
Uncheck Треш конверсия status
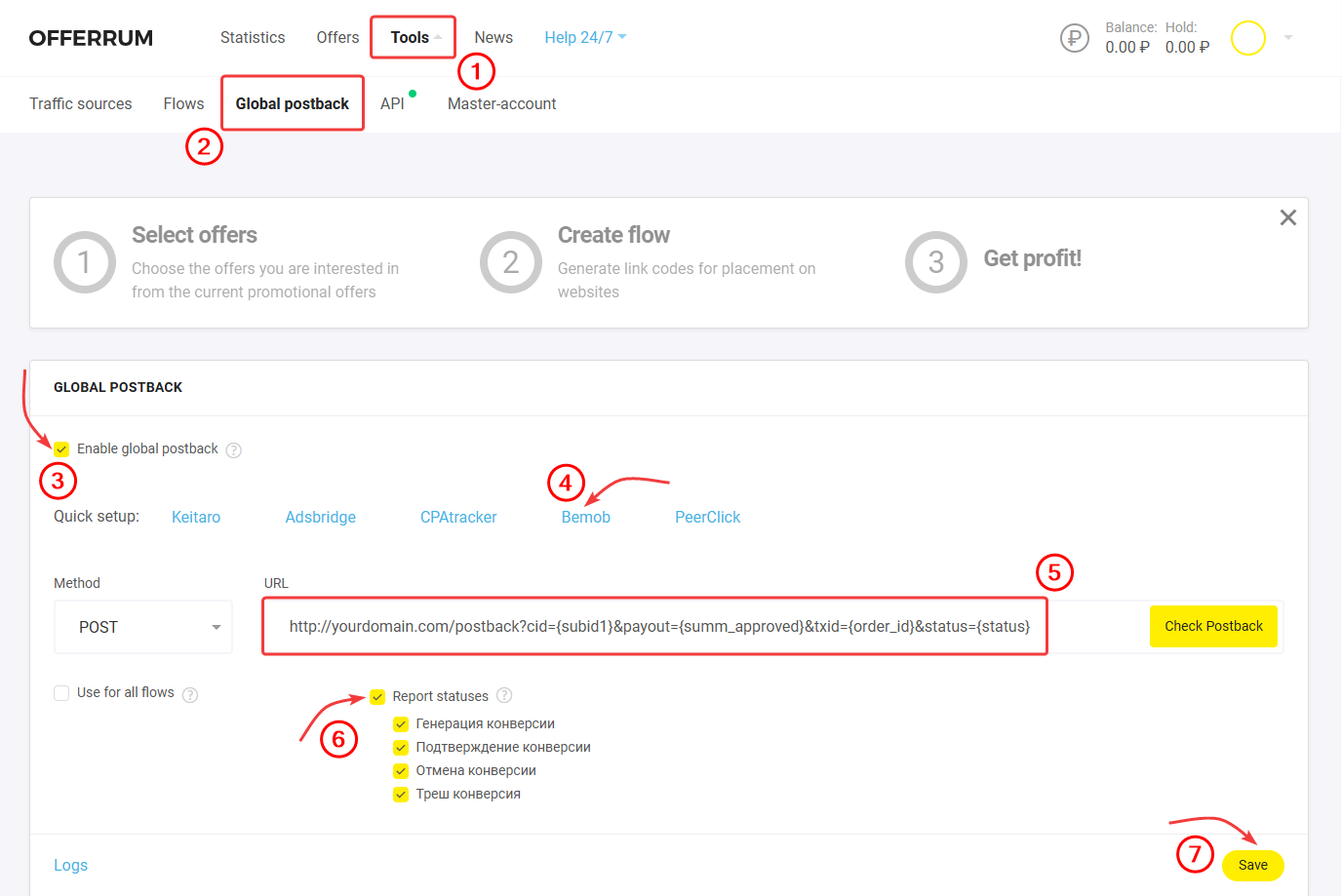pyautogui.click(x=401, y=794)
